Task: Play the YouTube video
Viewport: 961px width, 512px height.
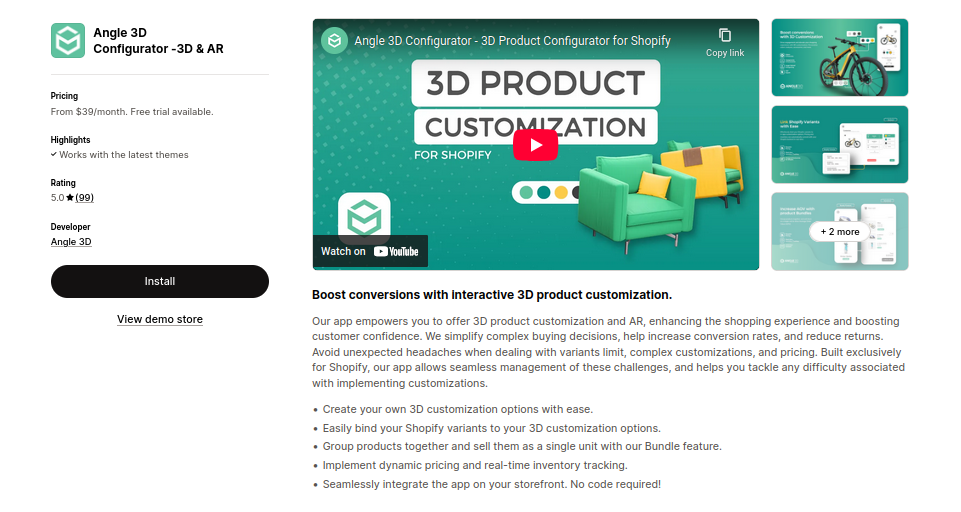Action: [535, 145]
